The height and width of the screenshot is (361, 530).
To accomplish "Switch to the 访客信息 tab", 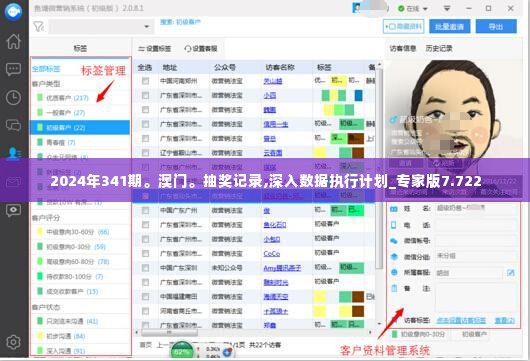I will click(403, 48).
